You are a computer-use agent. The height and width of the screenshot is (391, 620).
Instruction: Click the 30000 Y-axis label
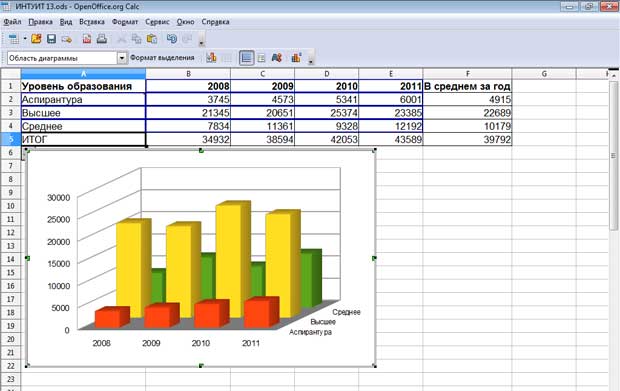tap(59, 197)
